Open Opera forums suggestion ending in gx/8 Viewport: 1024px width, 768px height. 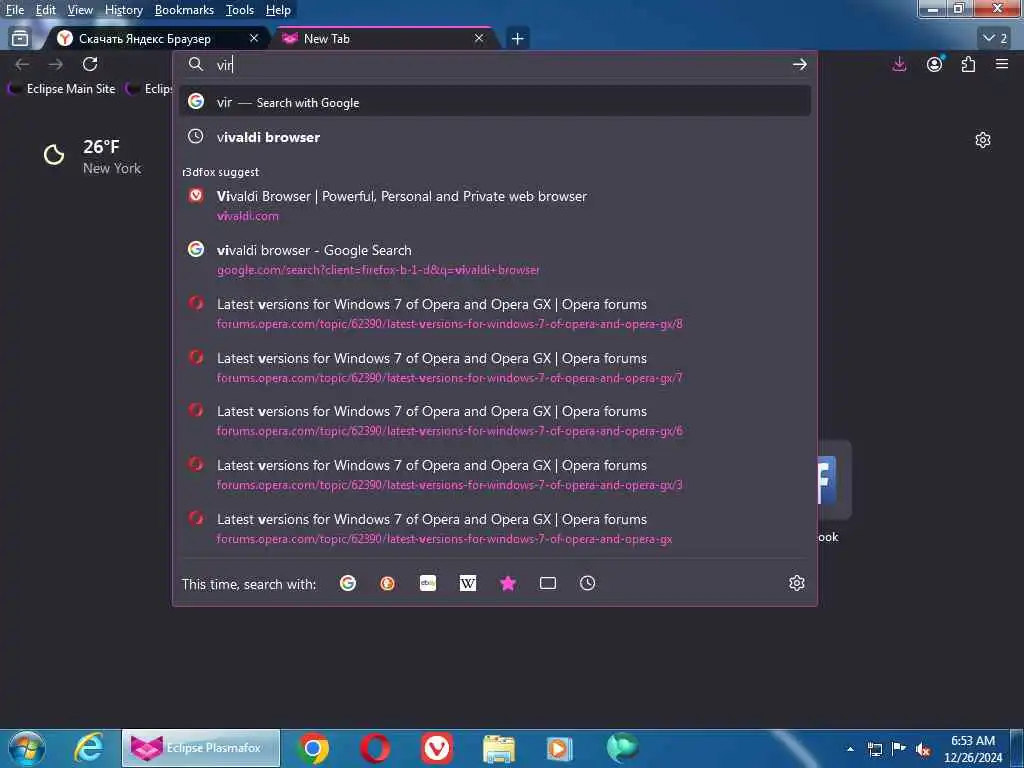coord(494,313)
